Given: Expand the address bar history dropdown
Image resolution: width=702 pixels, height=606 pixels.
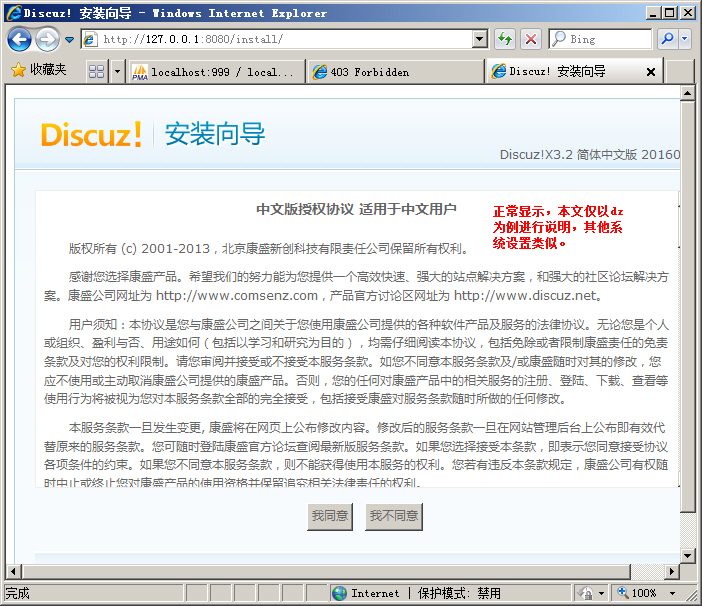Looking at the screenshot, I should click(x=479, y=39).
